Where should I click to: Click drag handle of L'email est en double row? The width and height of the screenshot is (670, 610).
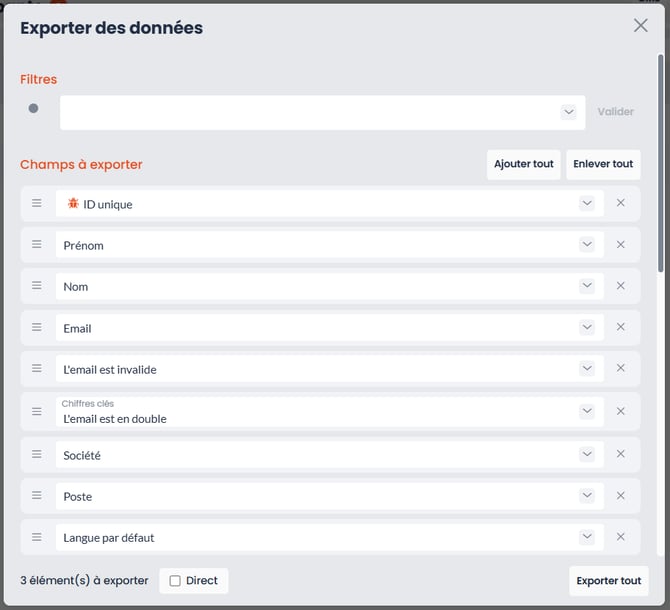(37, 411)
